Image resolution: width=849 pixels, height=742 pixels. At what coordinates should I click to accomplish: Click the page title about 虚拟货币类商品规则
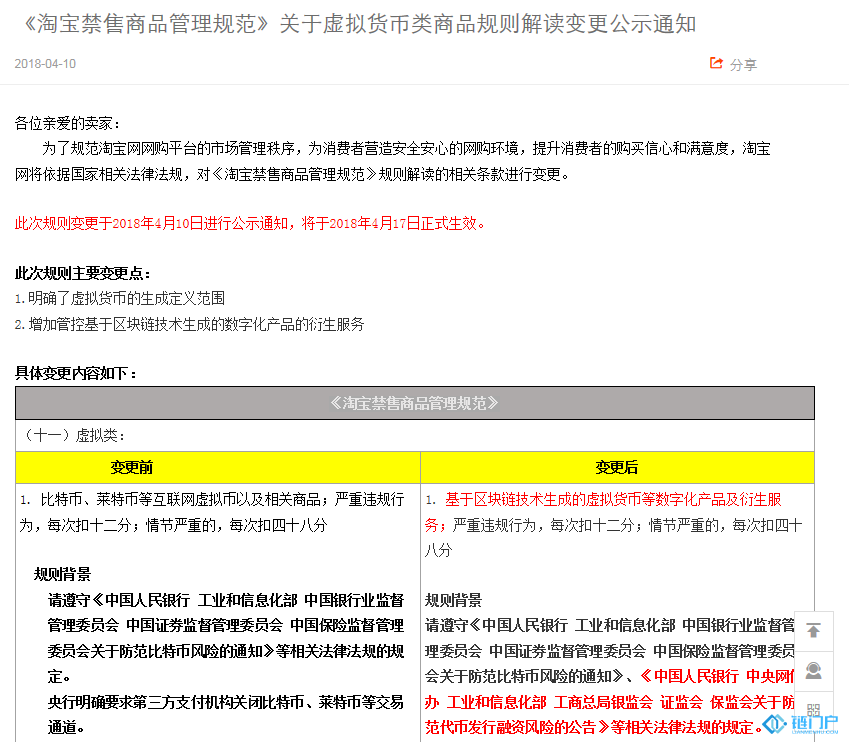click(360, 24)
